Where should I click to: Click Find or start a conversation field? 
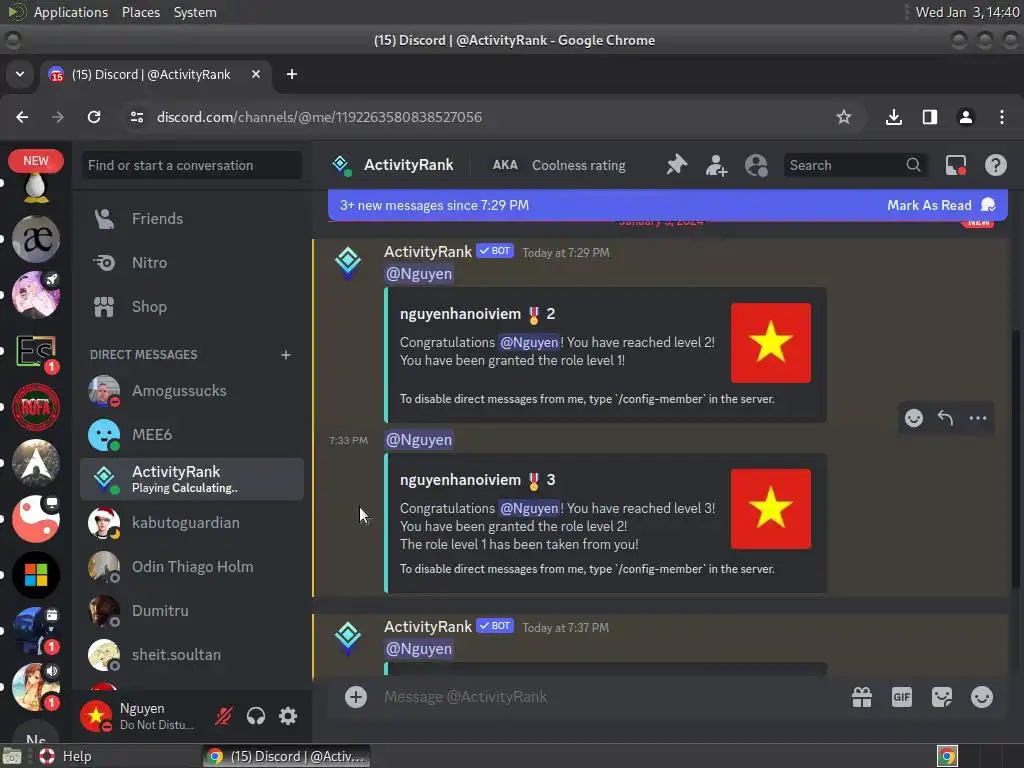192,165
